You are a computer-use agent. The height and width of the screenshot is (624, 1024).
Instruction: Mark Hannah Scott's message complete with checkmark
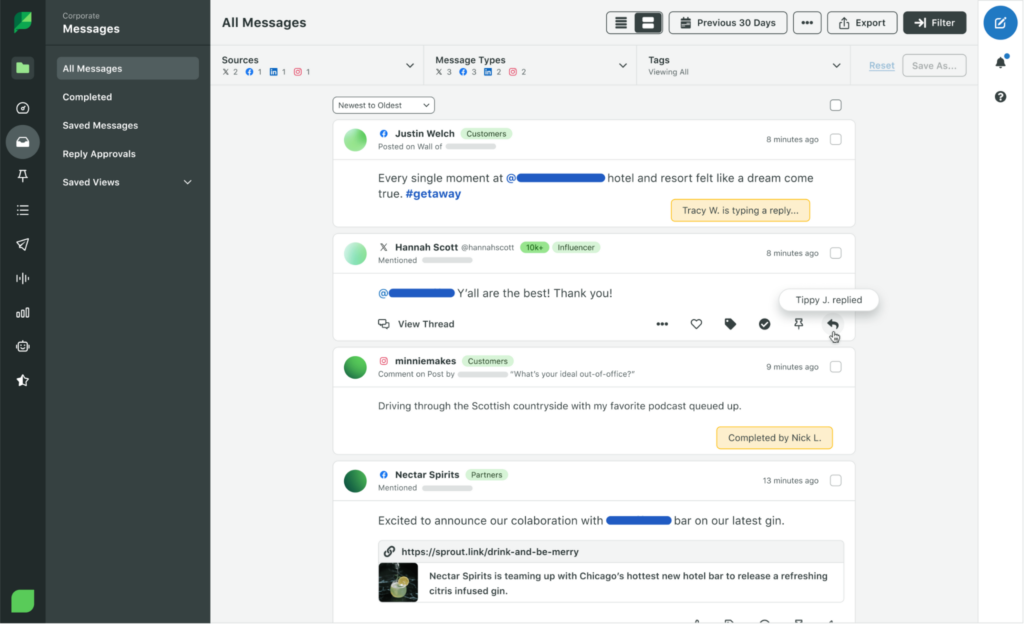(x=764, y=324)
